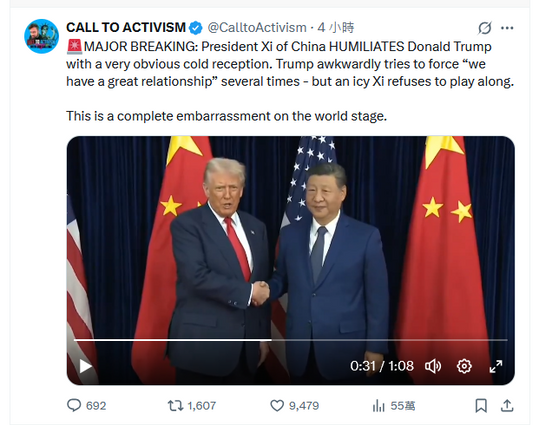Share the post using the upload icon
539x425 pixels.
[x=507, y=406]
